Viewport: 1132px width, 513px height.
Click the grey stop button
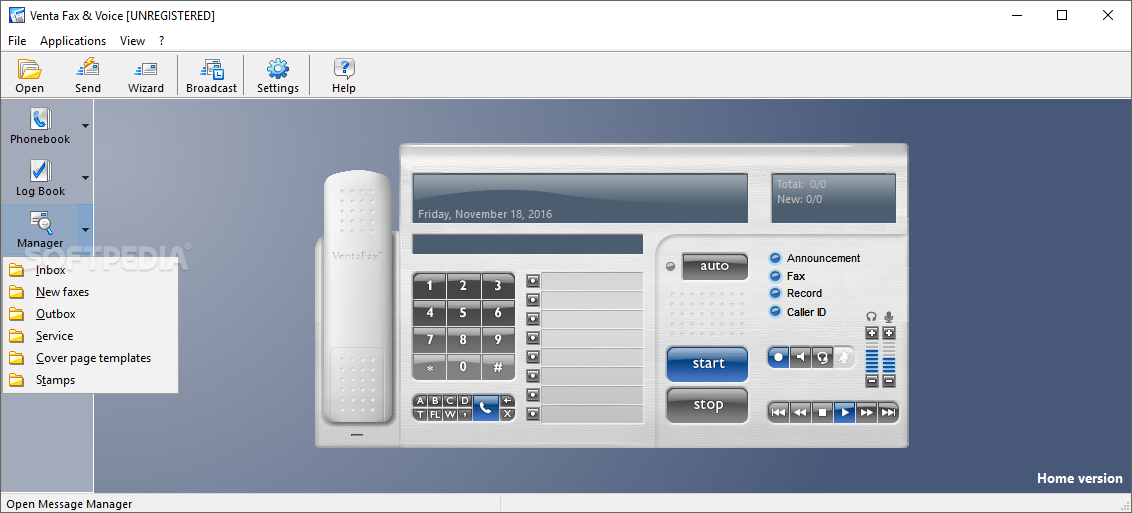tap(708, 405)
